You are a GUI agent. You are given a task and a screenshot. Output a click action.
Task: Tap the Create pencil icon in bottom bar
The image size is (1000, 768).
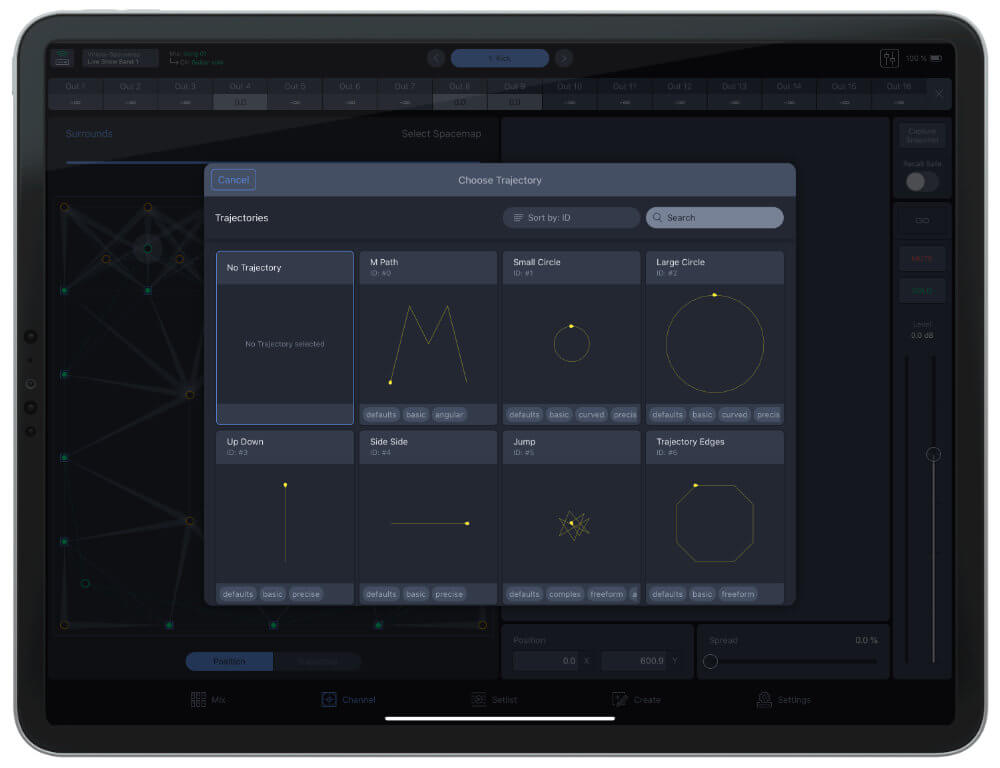point(620,700)
